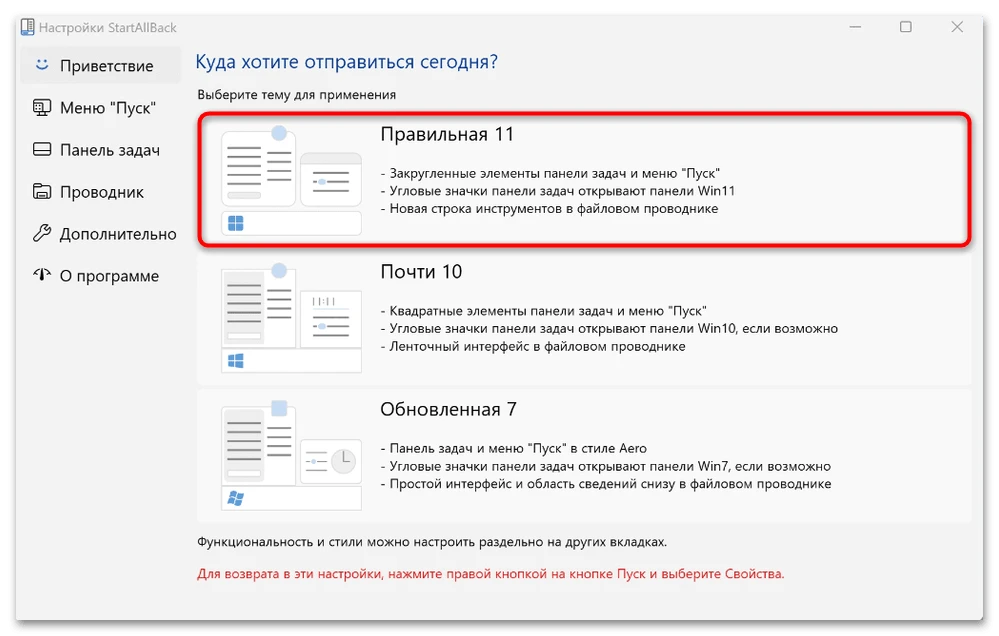Image resolution: width=999 pixels, height=636 pixels.
Task: Click the compass icon beside О программе
Action: pyautogui.click(x=41, y=275)
